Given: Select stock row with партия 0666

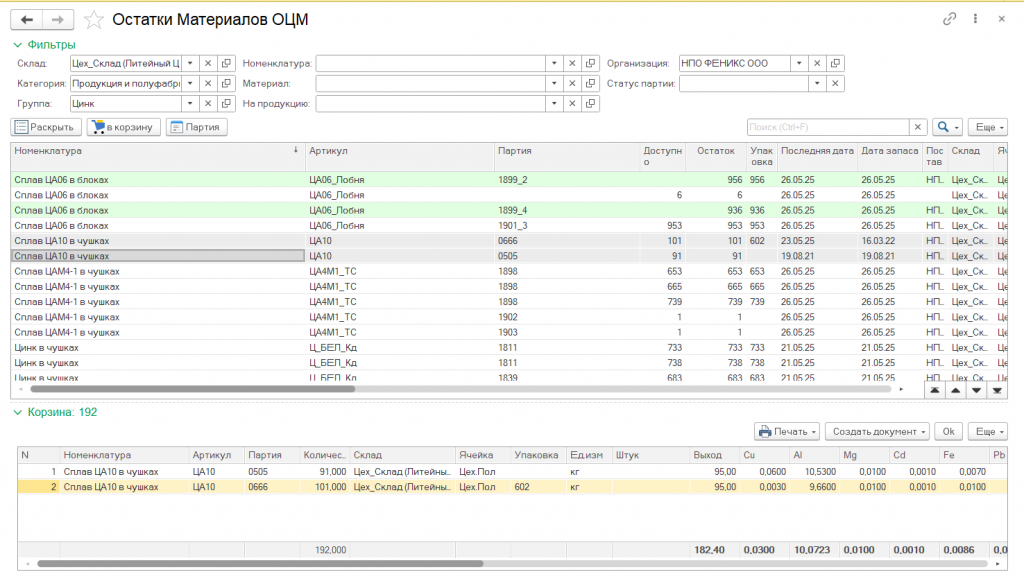Looking at the screenshot, I should pos(509,241).
